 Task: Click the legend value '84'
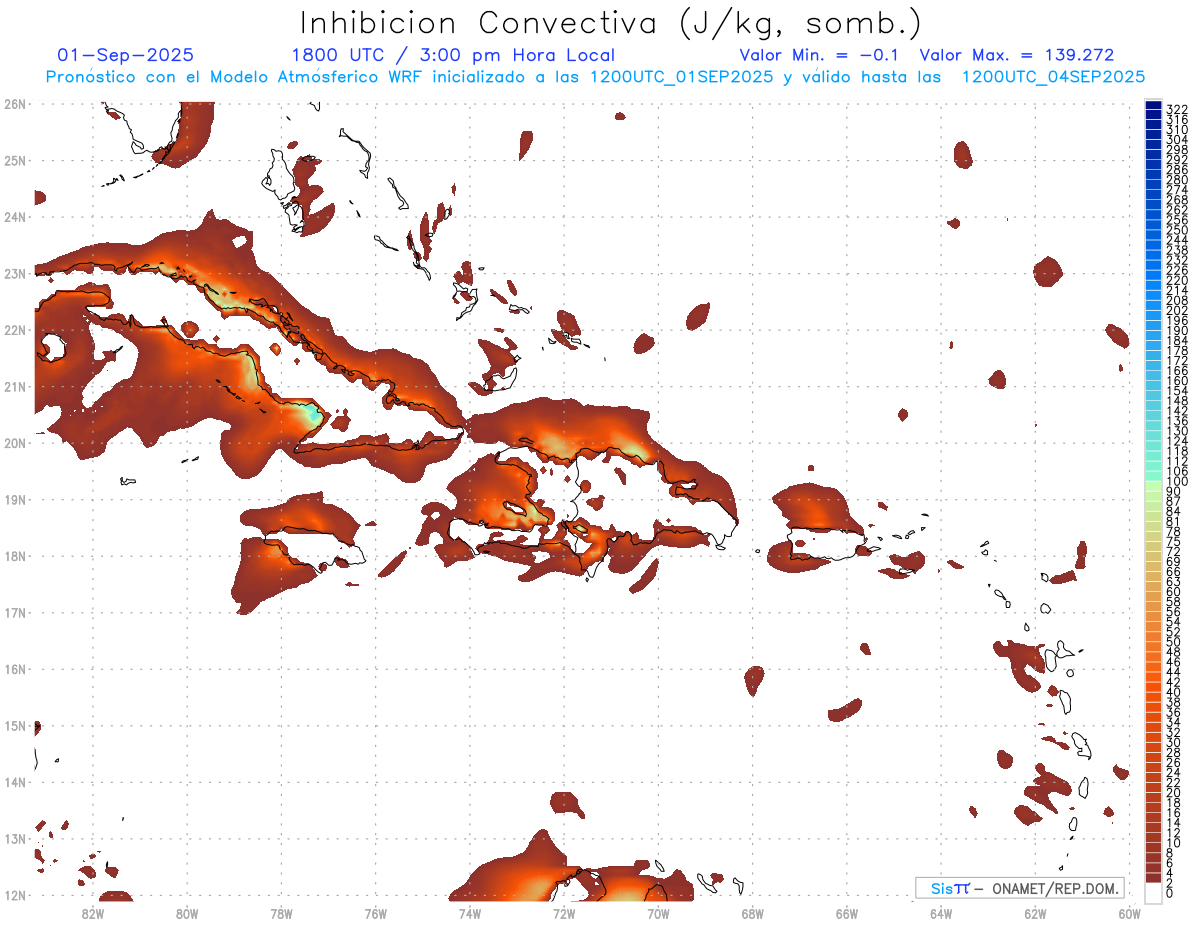tap(1174, 512)
